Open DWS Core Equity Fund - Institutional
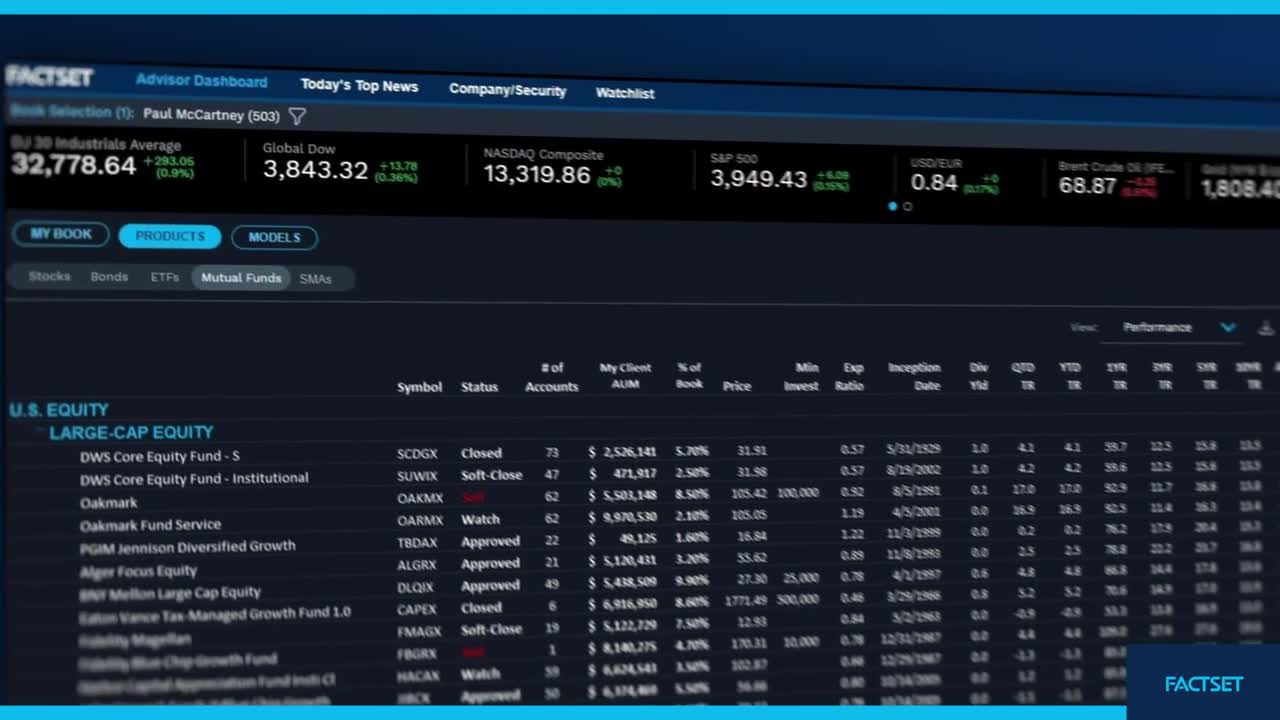This screenshot has height=720, width=1280. click(x=194, y=479)
